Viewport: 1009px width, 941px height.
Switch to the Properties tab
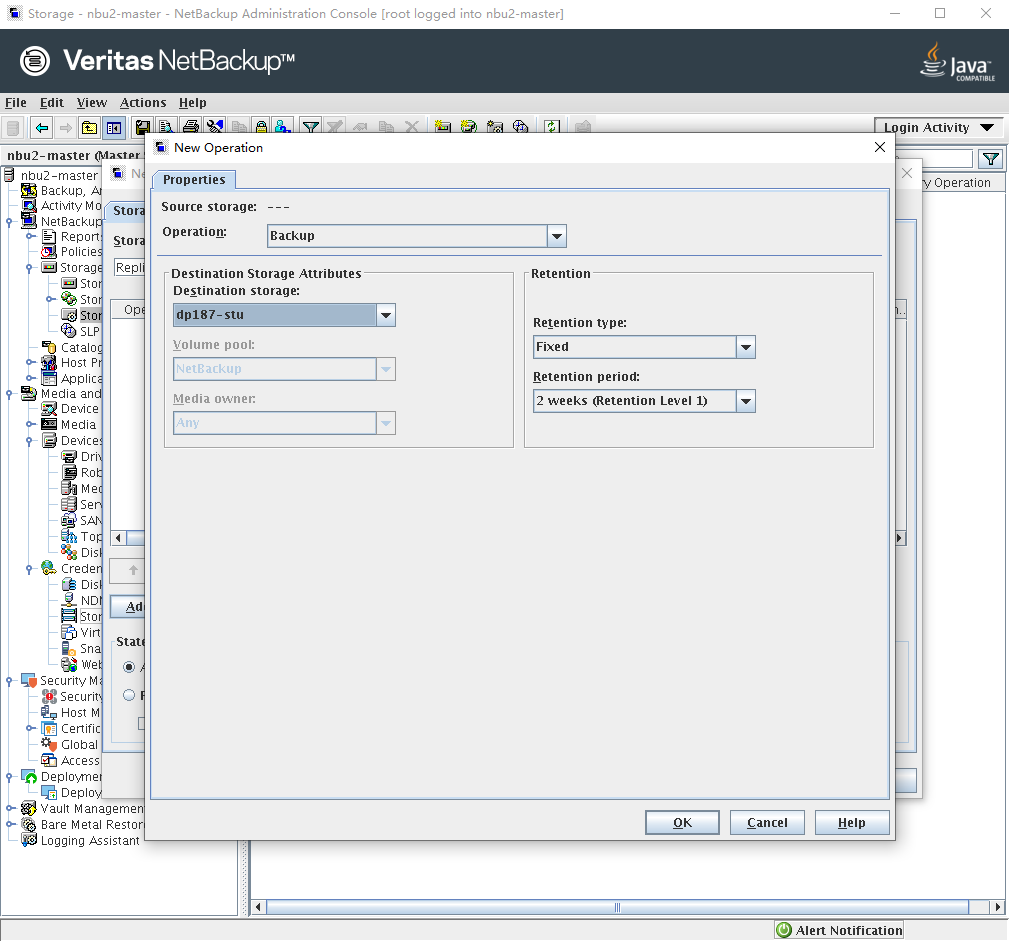click(x=194, y=180)
